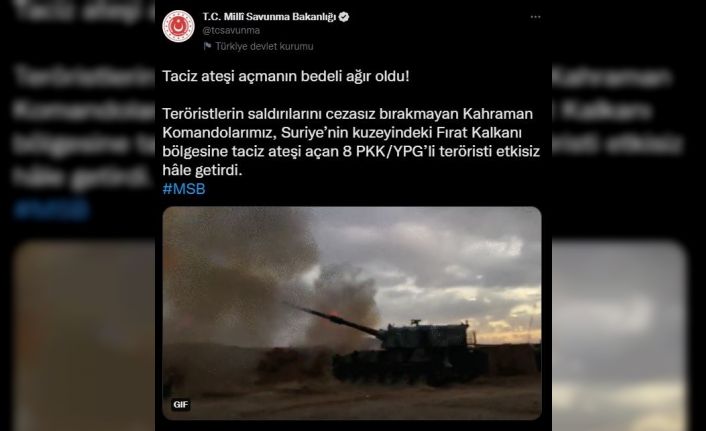The height and width of the screenshot is (431, 706).
Task: Click the blurred hashtag in left background
Action: [52, 210]
